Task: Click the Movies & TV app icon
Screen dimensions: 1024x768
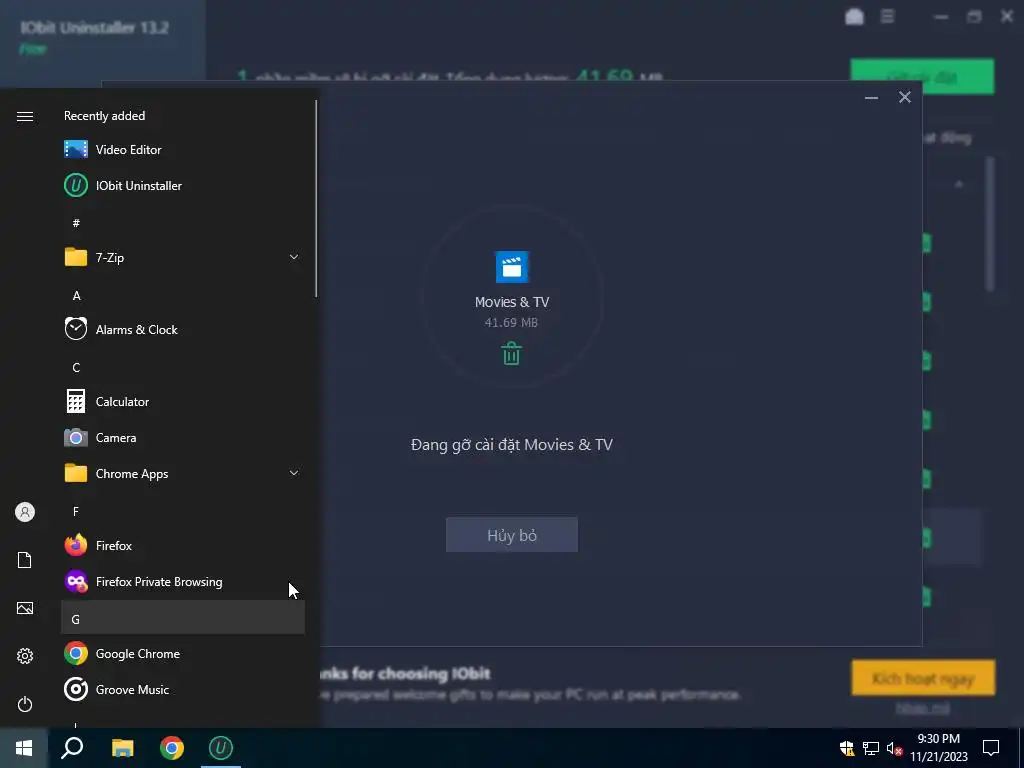Action: pyautogui.click(x=512, y=267)
